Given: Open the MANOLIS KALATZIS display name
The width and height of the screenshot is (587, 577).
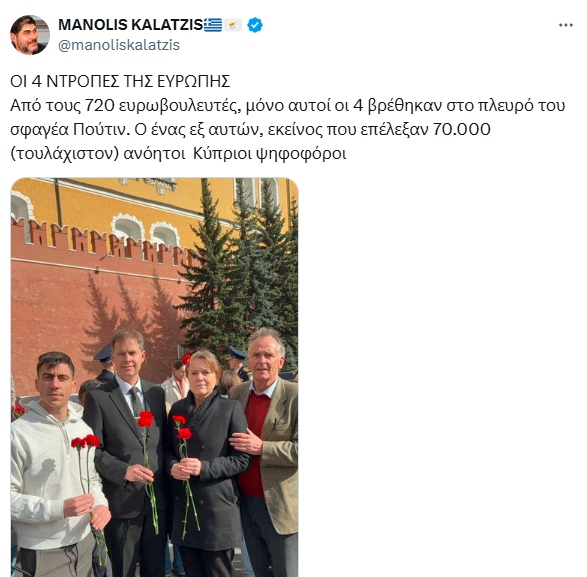Looking at the screenshot, I should pos(131,25).
